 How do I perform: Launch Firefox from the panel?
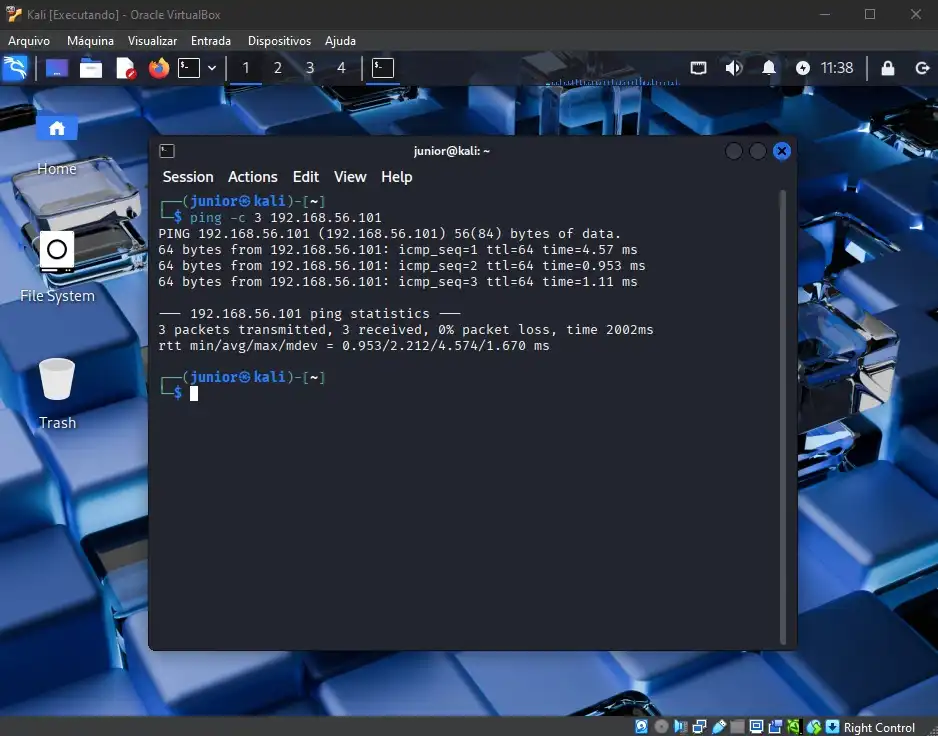pyautogui.click(x=158, y=68)
